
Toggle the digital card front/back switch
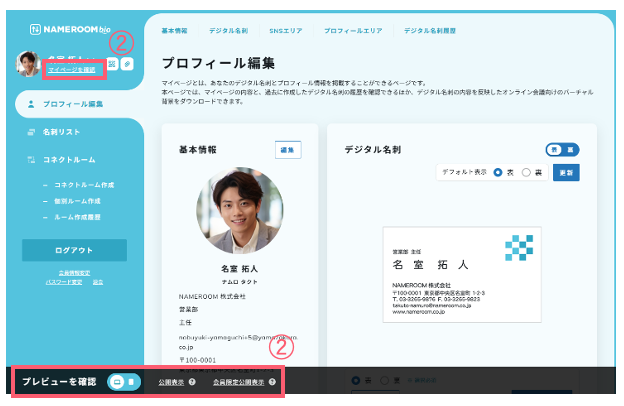pos(562,150)
